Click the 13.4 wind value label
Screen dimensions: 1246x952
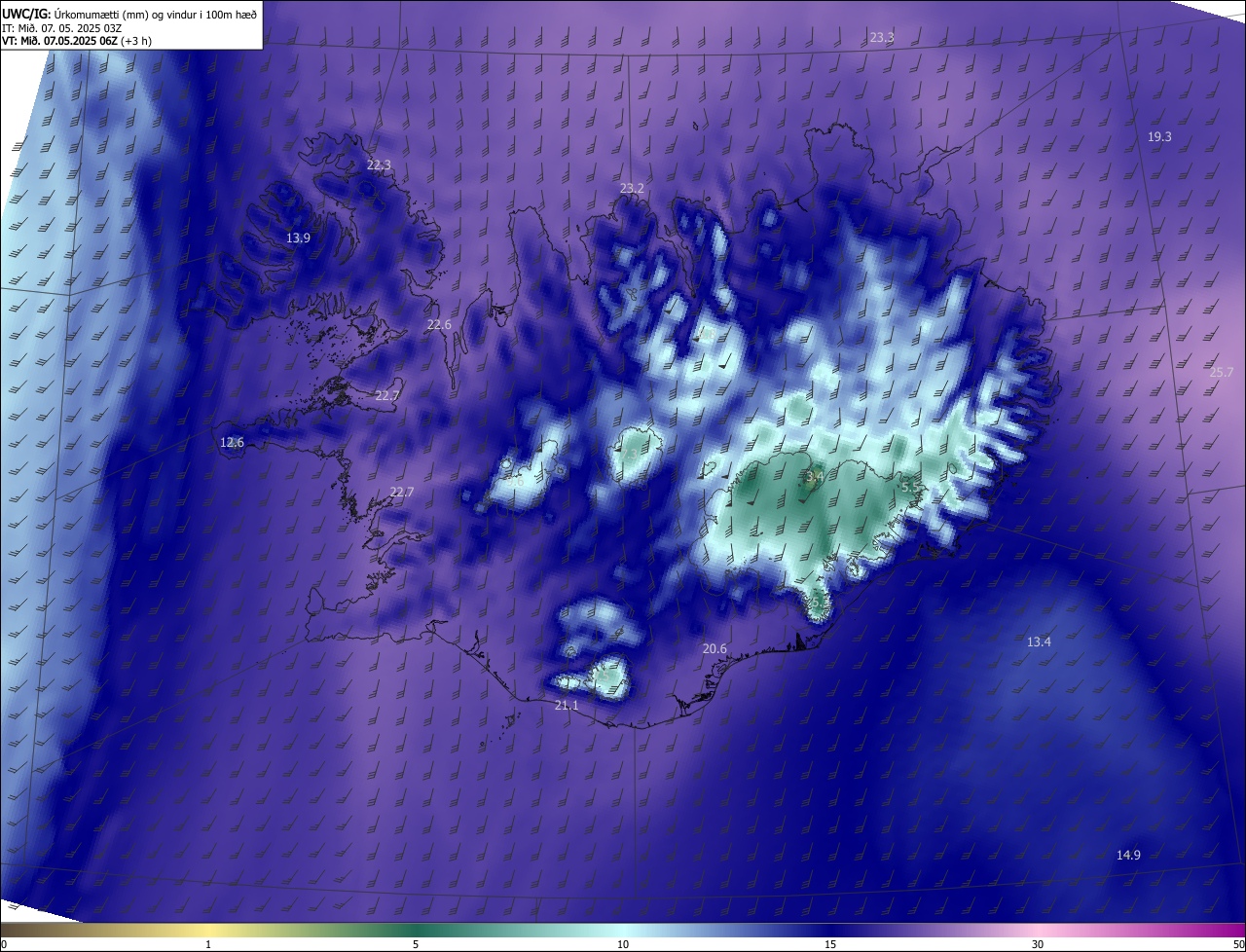tap(1039, 641)
